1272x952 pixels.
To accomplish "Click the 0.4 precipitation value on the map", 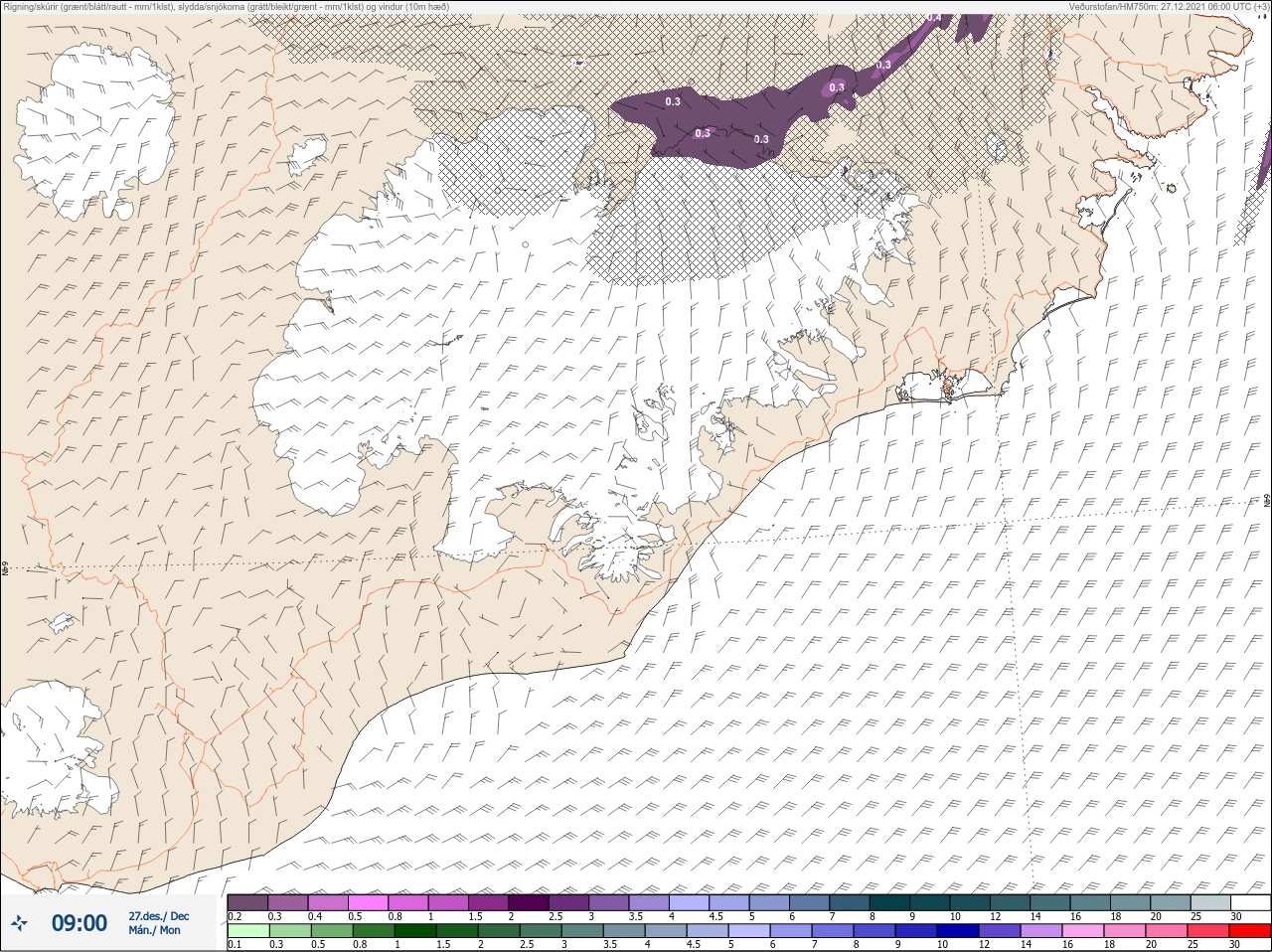I will tap(934, 17).
